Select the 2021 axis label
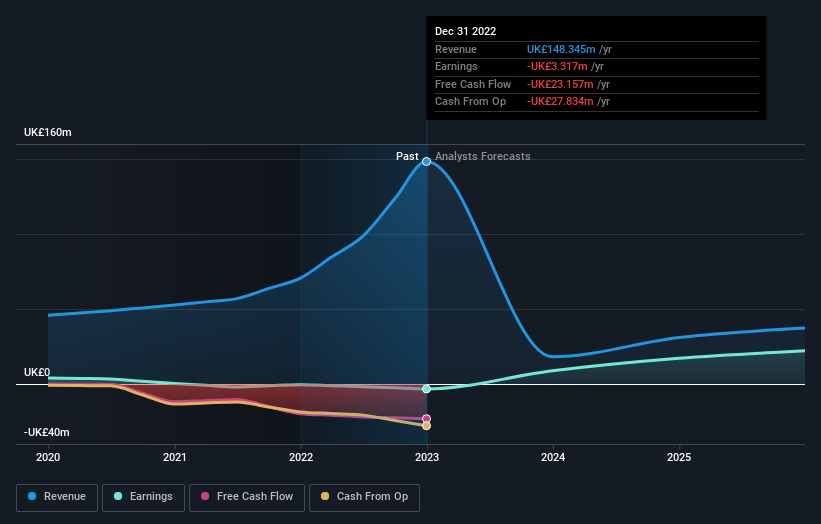The height and width of the screenshot is (524, 821). (174, 457)
